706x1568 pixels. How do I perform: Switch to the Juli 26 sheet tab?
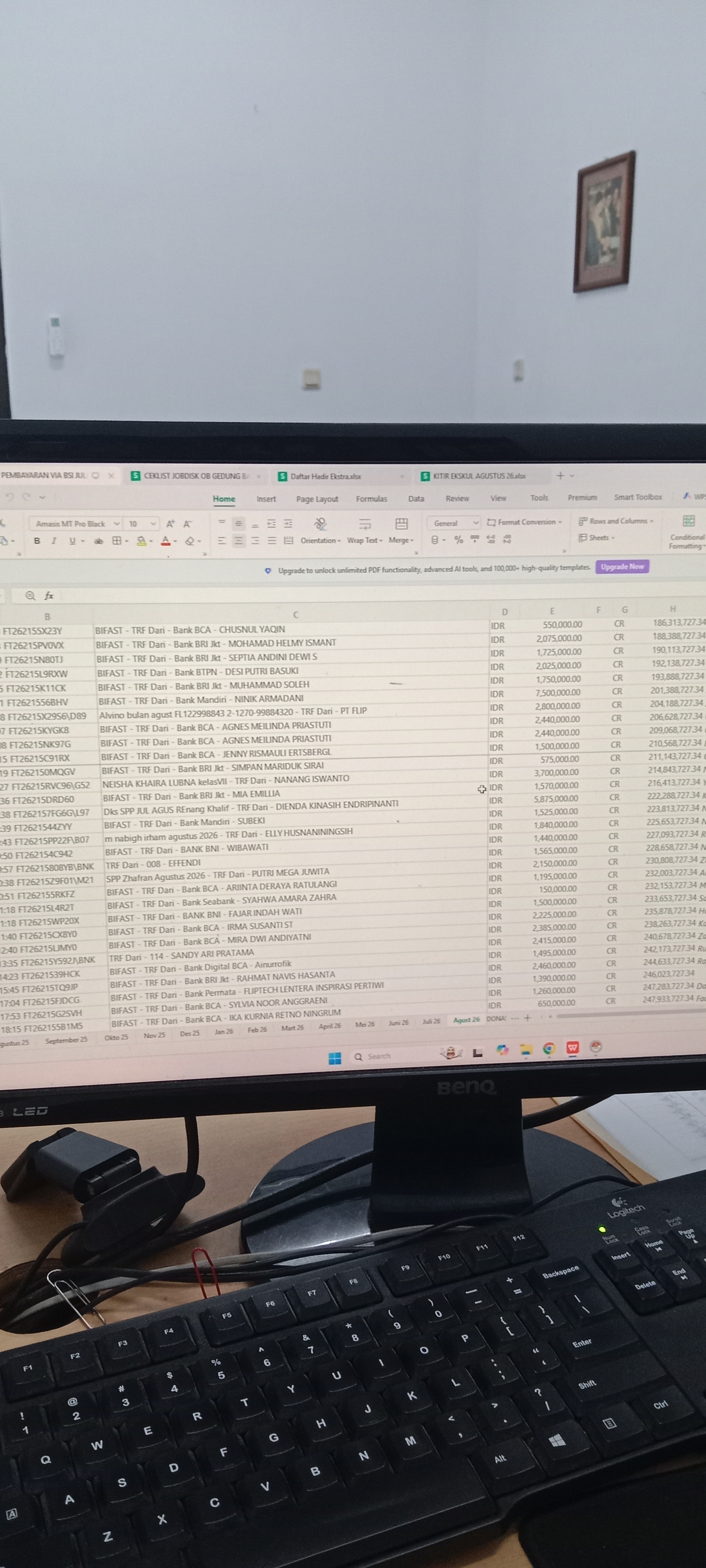[431, 1021]
